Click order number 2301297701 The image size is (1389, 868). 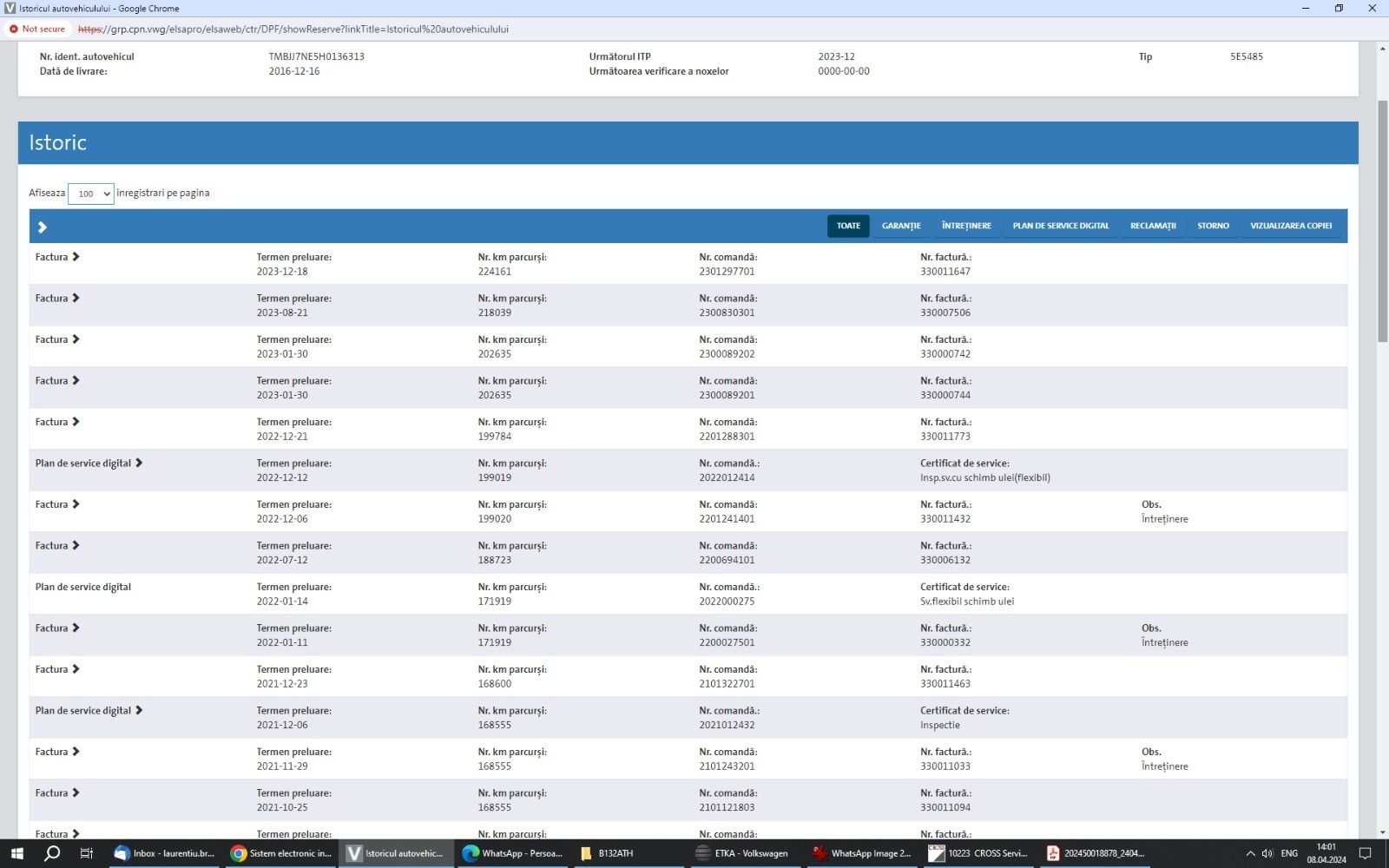tap(727, 272)
